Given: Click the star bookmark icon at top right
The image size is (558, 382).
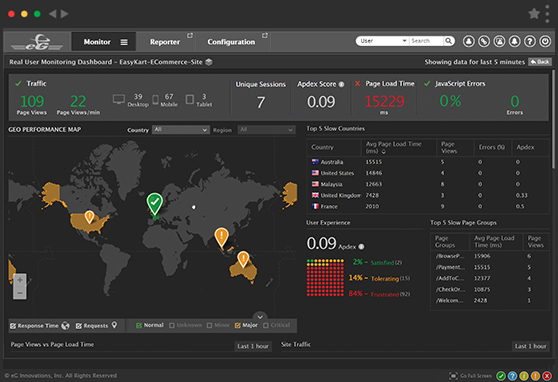Looking at the screenshot, I should coord(534,14).
